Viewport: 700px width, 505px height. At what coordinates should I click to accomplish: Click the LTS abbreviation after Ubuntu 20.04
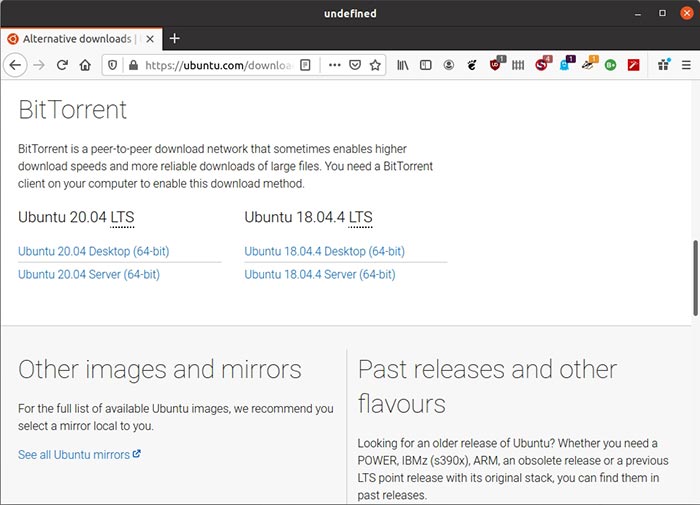coord(122,217)
